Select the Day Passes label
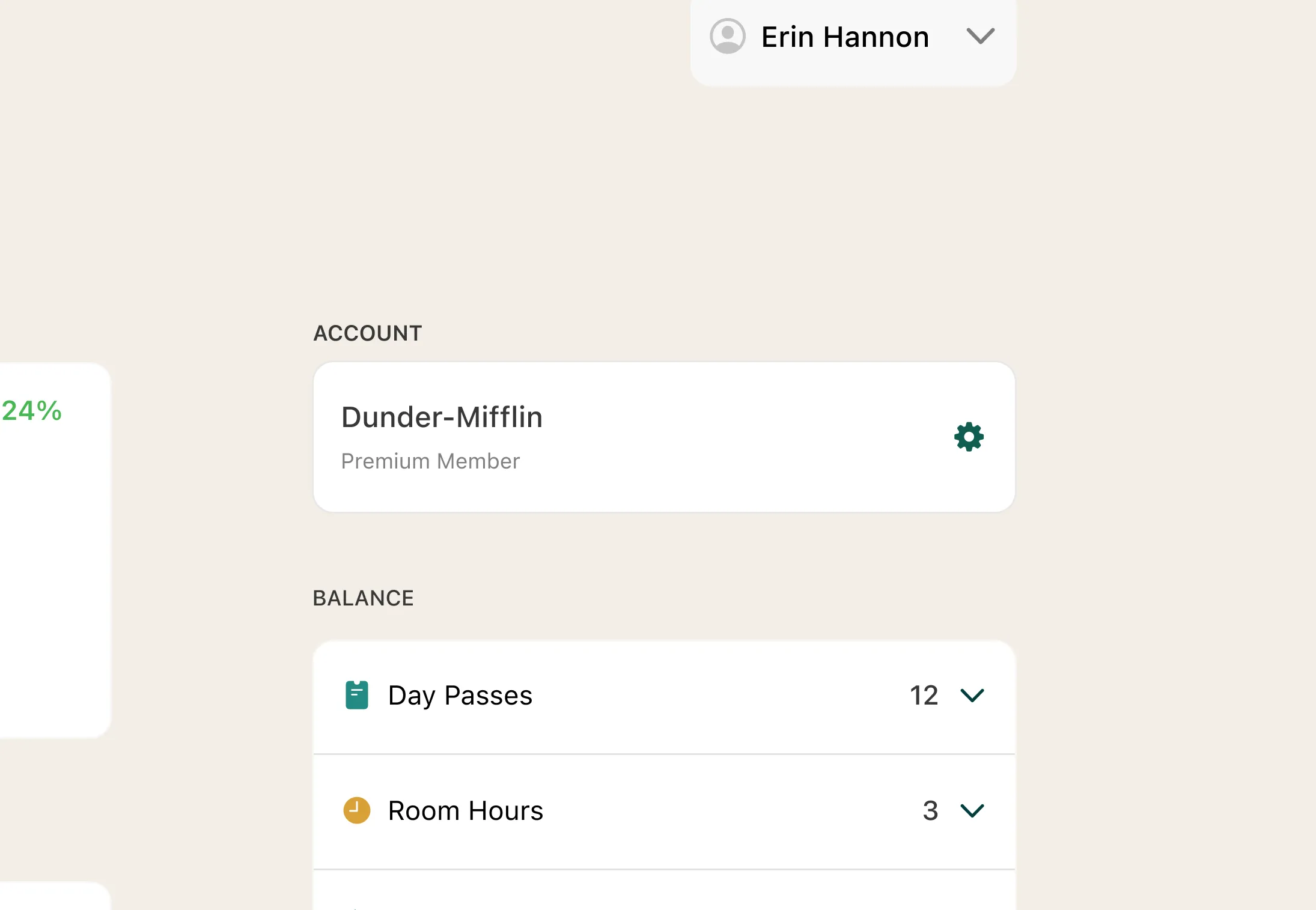The height and width of the screenshot is (910, 1316). [460, 696]
